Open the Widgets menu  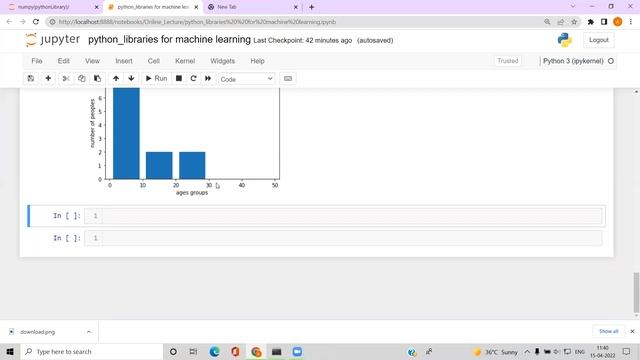click(222, 61)
